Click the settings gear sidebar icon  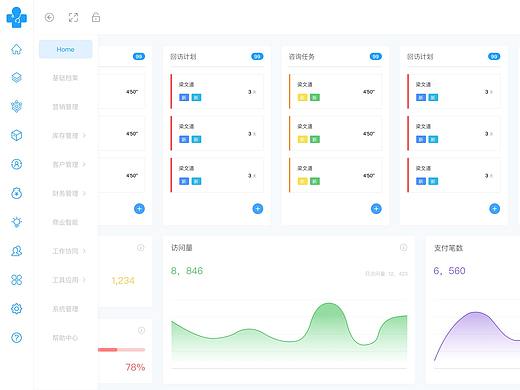(16, 309)
